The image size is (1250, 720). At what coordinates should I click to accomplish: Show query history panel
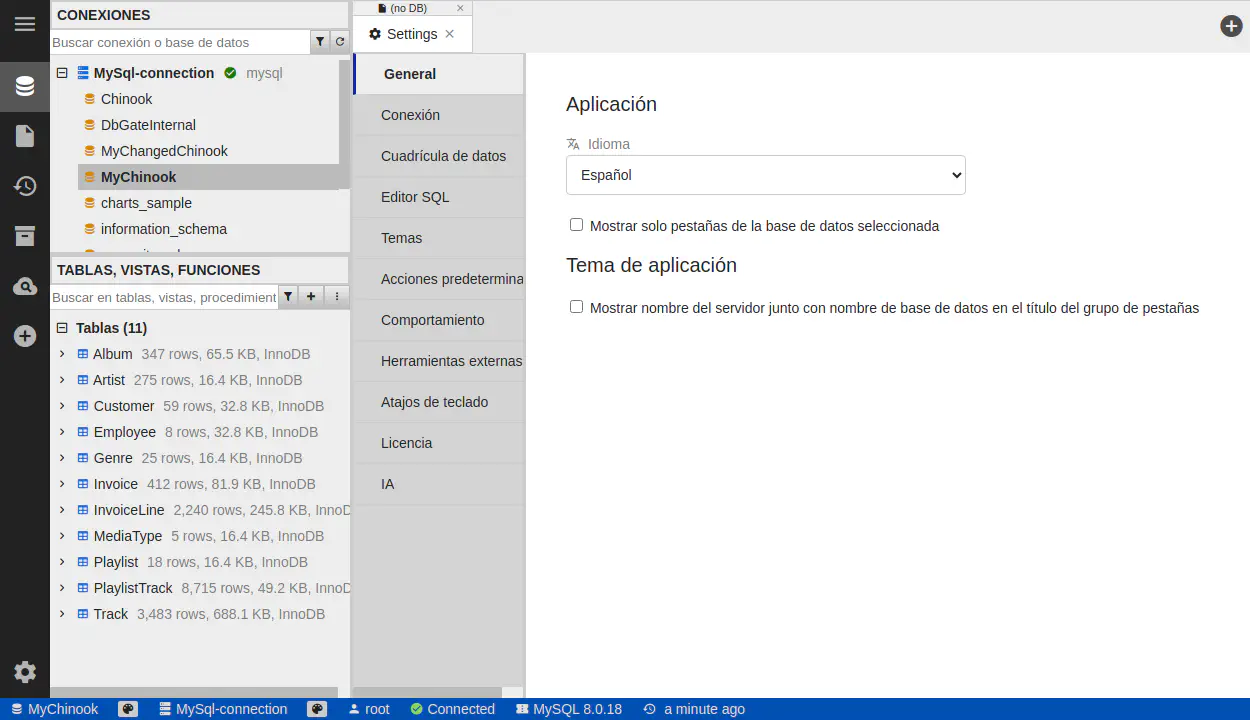click(x=25, y=186)
